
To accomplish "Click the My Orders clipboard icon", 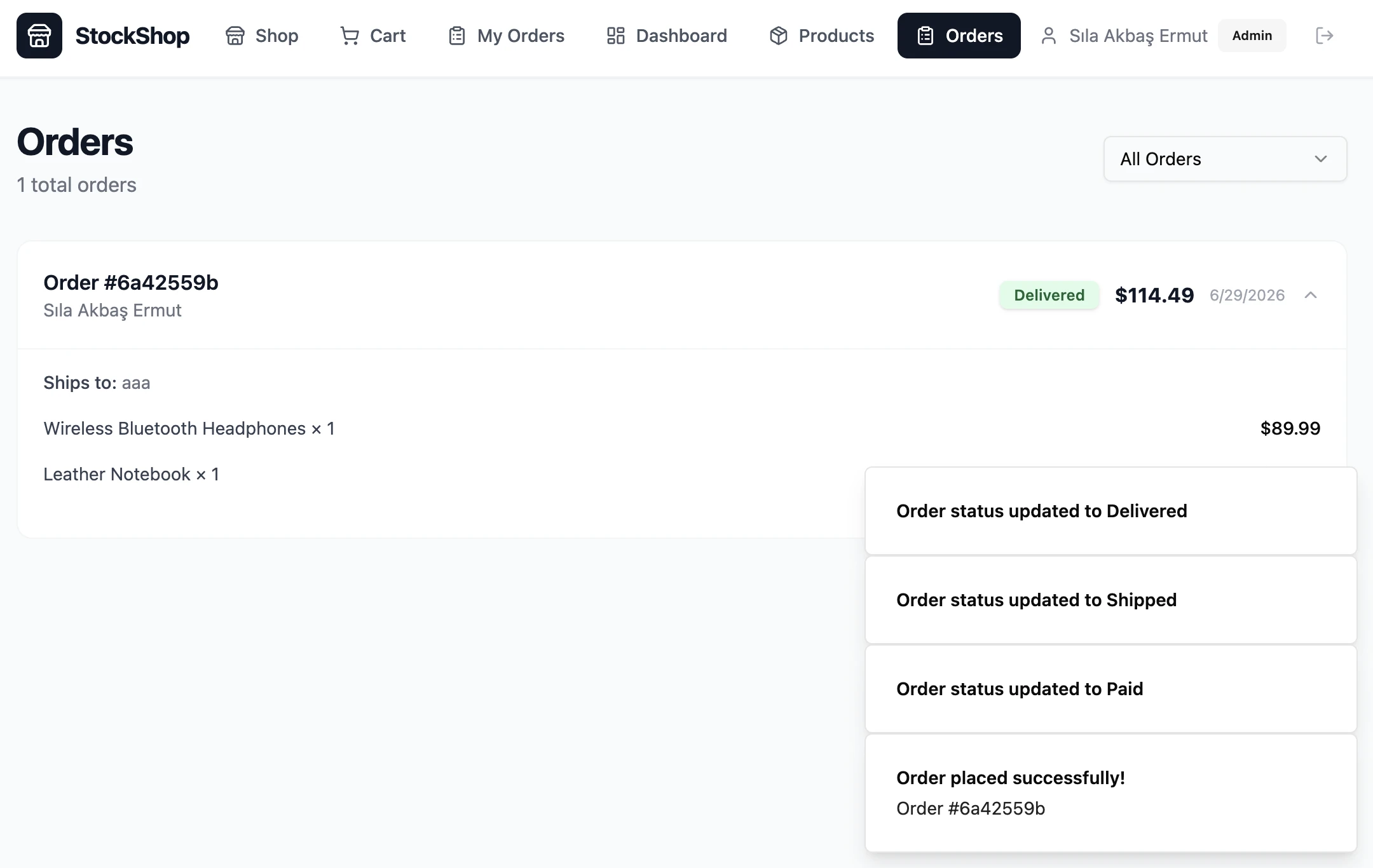I will click(457, 36).
